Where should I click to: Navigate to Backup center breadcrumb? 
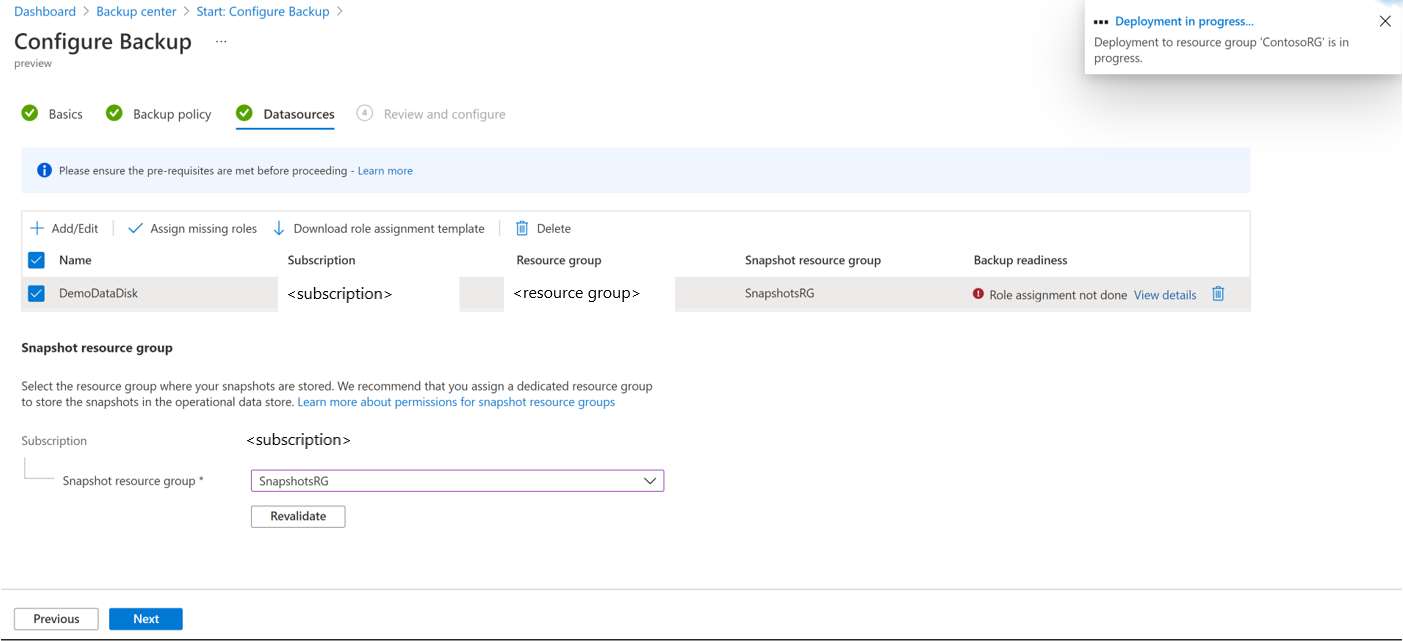coord(136,12)
